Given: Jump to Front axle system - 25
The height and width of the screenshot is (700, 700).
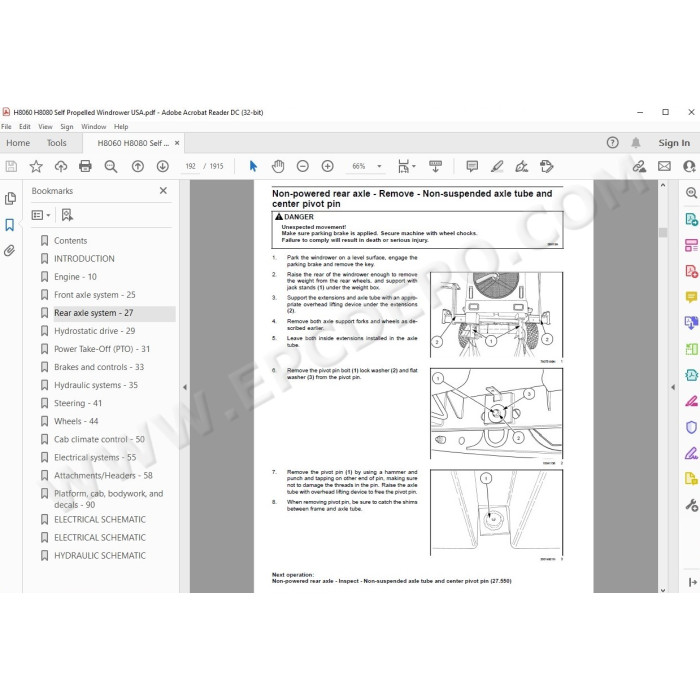Looking at the screenshot, I should pyautogui.click(x=95, y=295).
